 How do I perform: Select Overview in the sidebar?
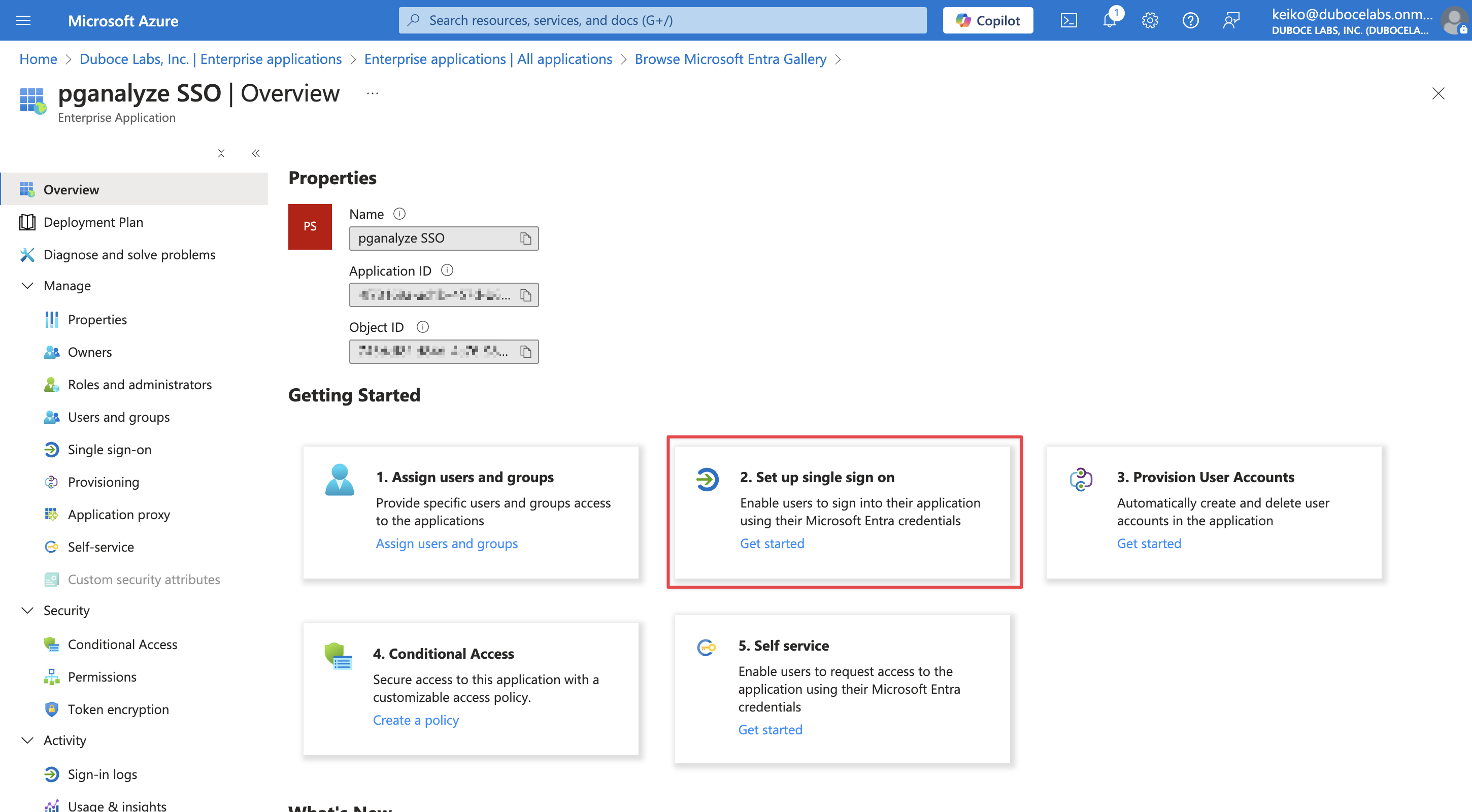pyautogui.click(x=135, y=189)
